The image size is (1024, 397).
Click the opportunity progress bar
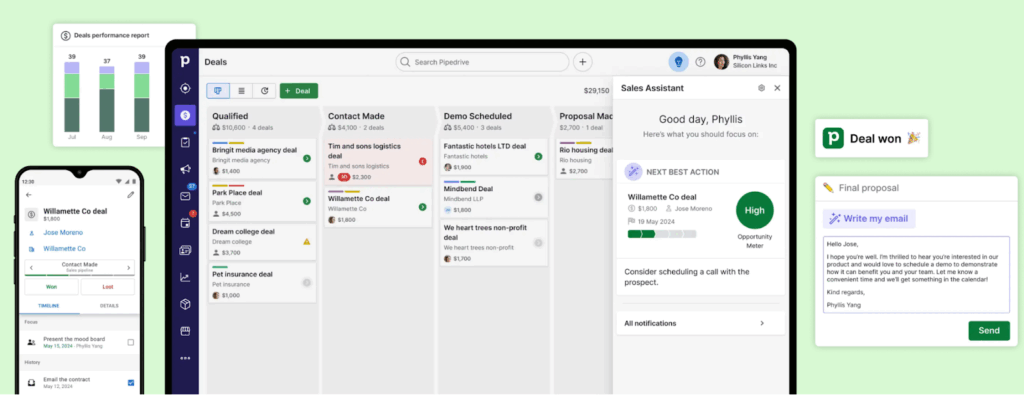pos(662,234)
